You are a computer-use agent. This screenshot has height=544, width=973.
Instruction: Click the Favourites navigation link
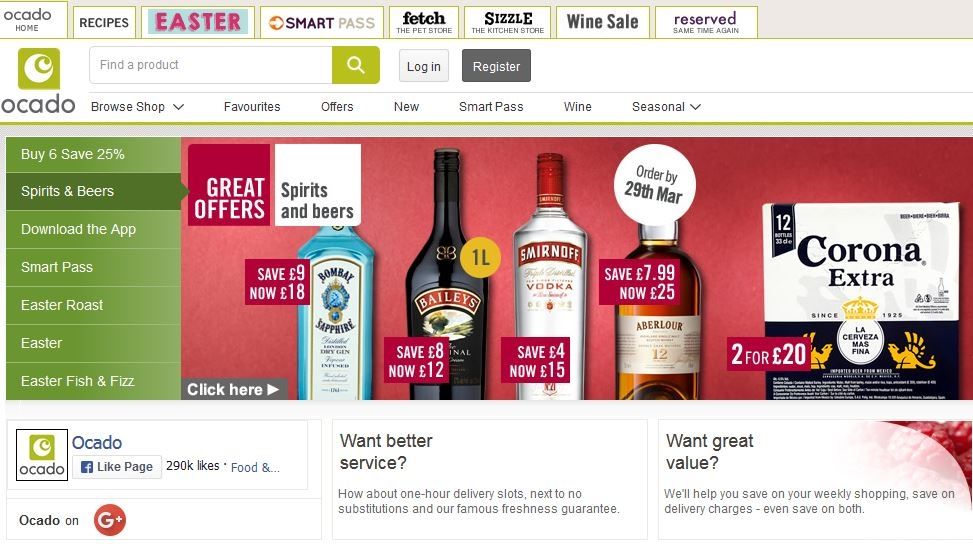click(252, 107)
